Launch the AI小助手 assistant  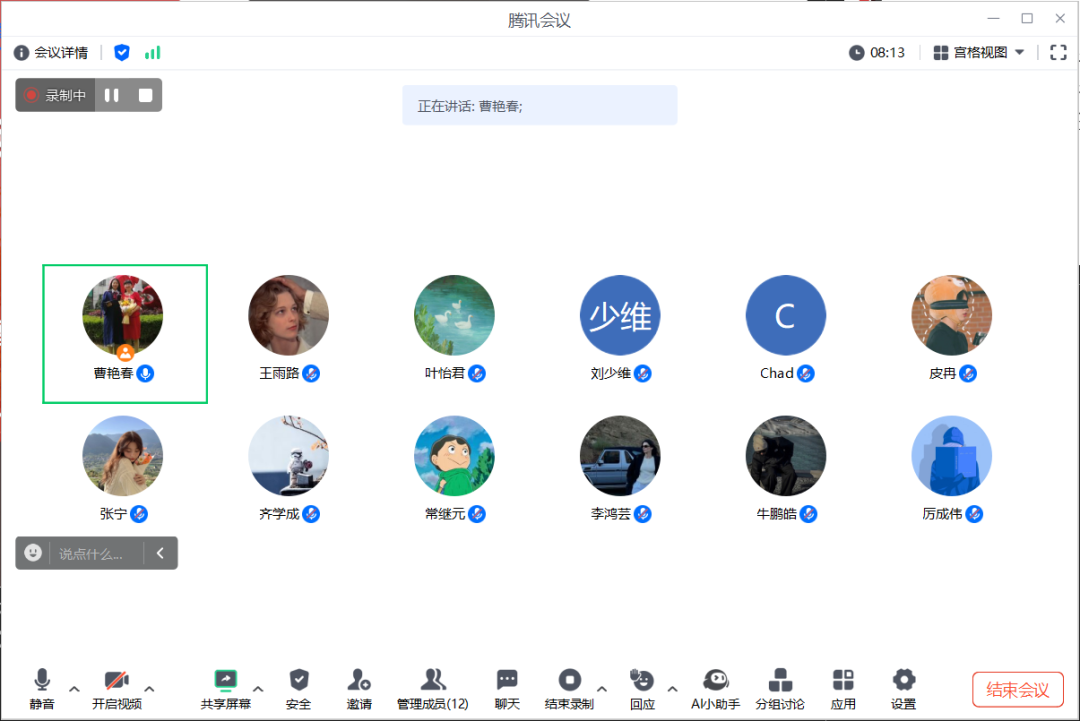(716, 689)
